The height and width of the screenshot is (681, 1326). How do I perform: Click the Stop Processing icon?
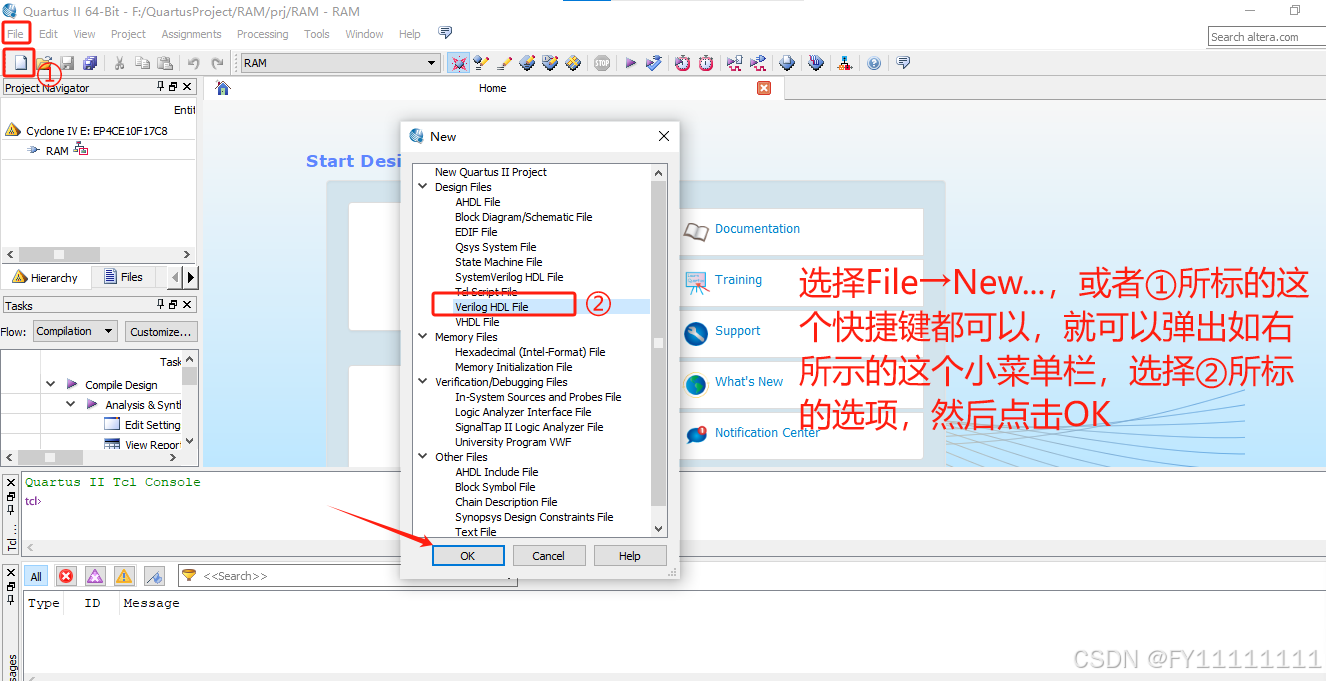tap(602, 62)
